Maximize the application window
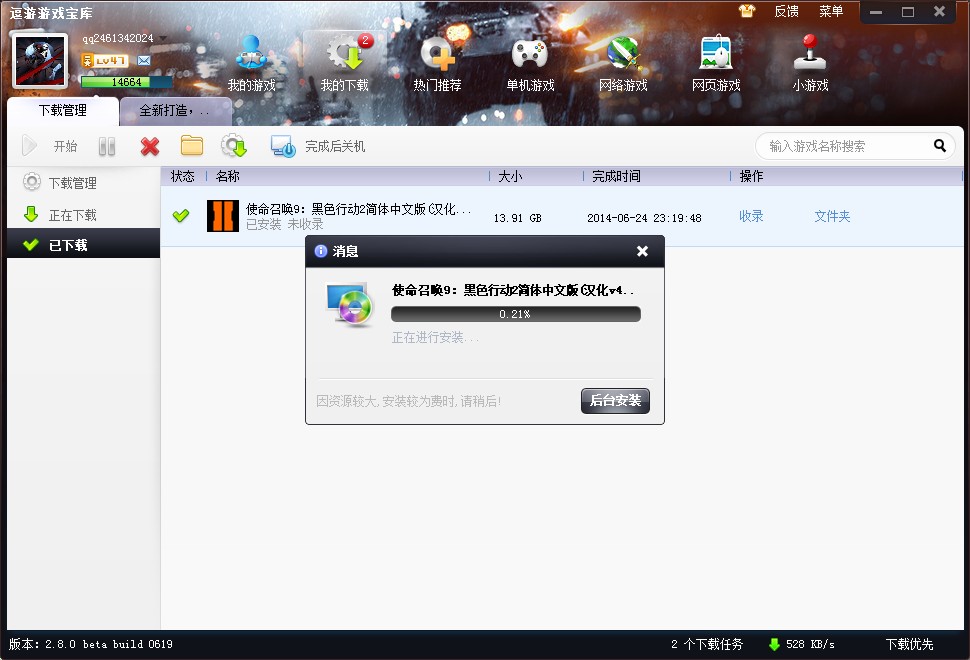This screenshot has height=660, width=970. pyautogui.click(x=908, y=12)
